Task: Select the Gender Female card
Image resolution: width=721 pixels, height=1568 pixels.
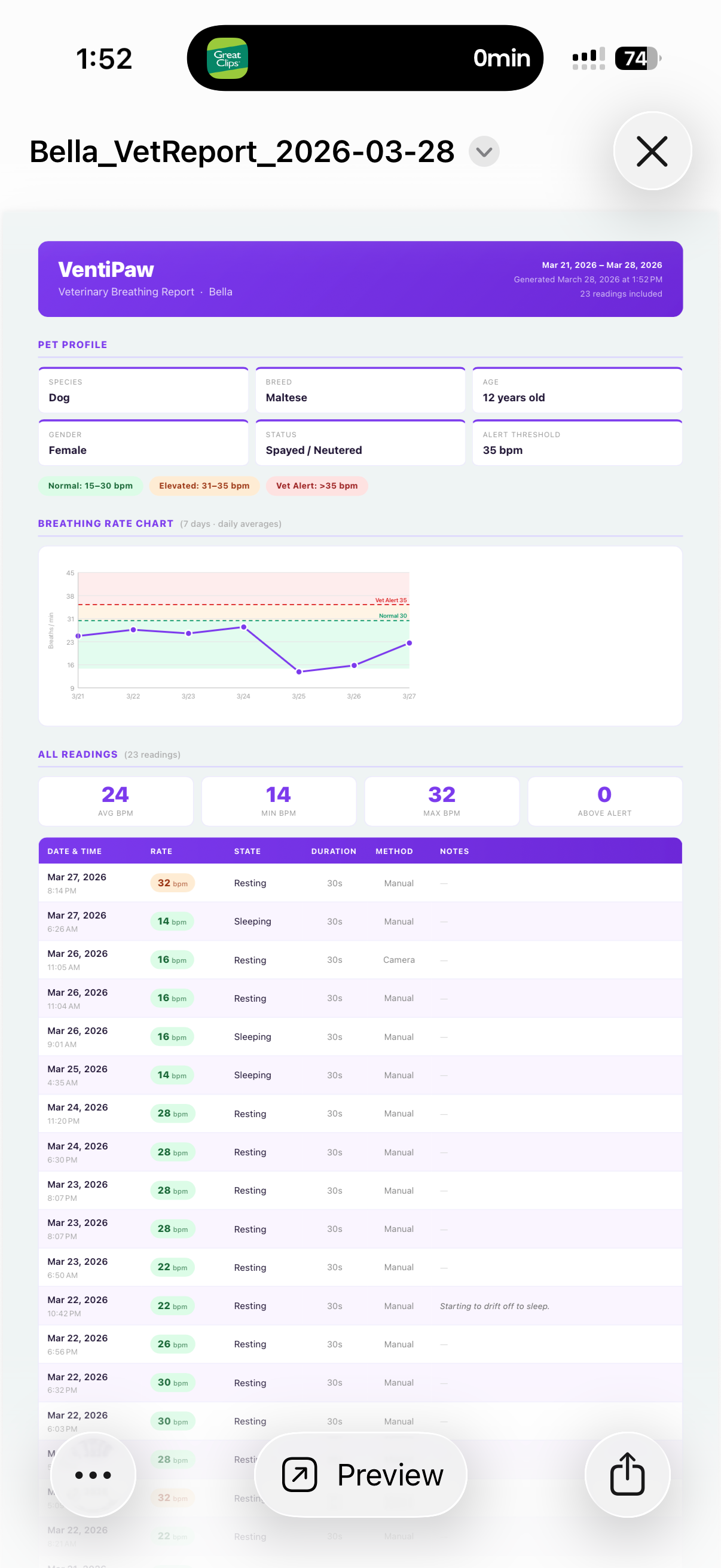Action: 143,443
